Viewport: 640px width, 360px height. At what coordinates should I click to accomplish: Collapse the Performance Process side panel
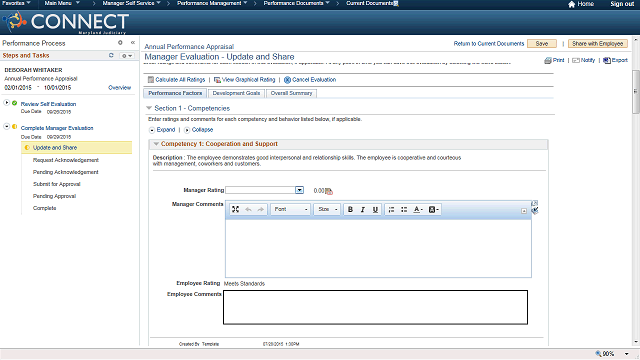point(133,42)
